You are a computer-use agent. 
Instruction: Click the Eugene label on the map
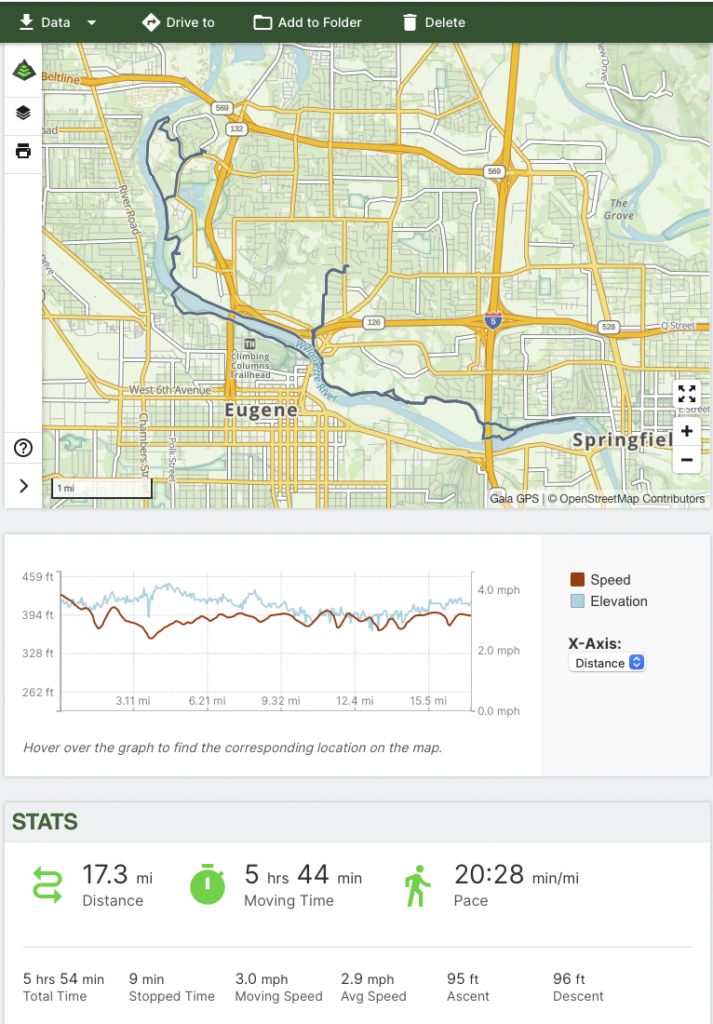(x=261, y=410)
